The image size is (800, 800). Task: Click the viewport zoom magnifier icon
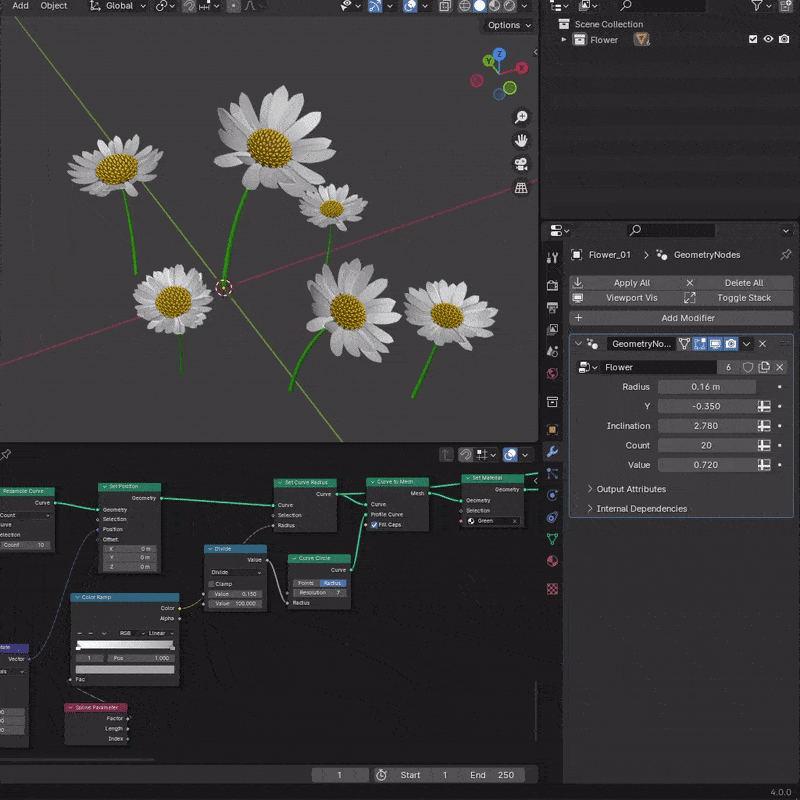pos(521,118)
